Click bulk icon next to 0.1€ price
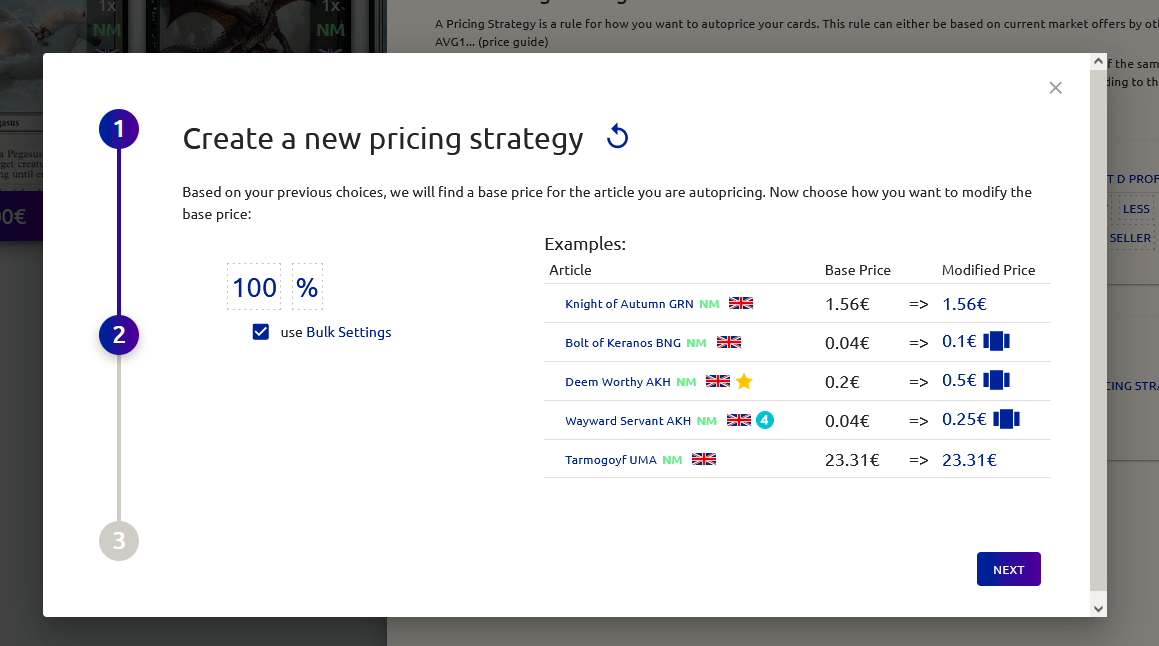 tap(996, 341)
